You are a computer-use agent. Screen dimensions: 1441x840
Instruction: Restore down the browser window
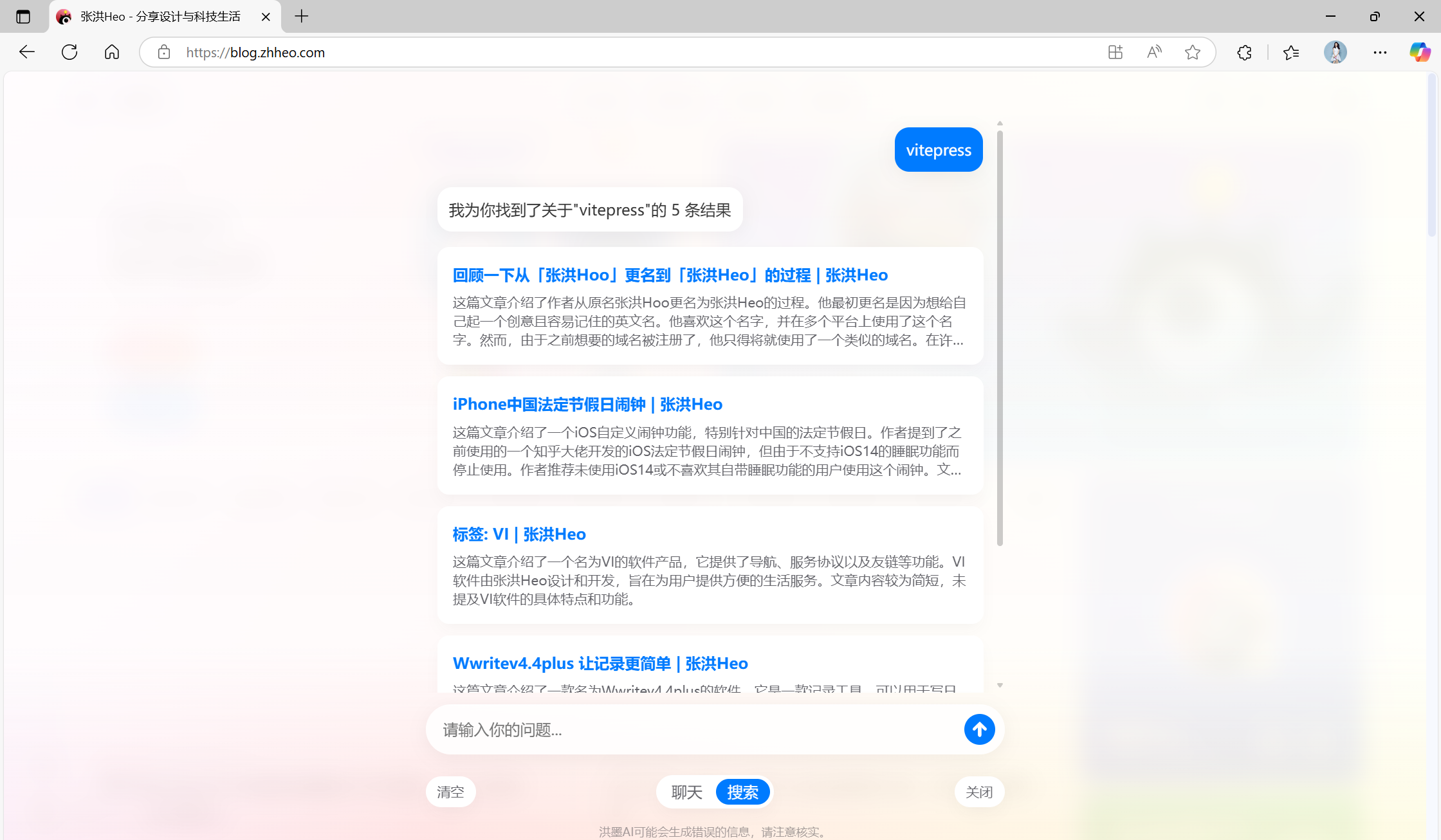1375,17
